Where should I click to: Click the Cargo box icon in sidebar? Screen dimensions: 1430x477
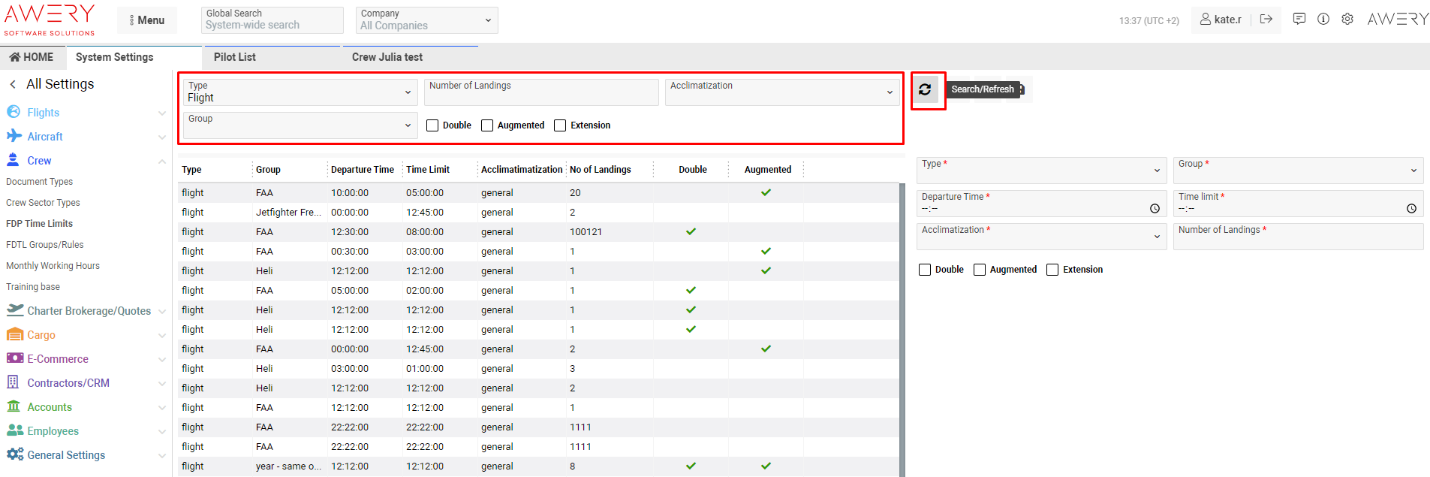tap(14, 335)
